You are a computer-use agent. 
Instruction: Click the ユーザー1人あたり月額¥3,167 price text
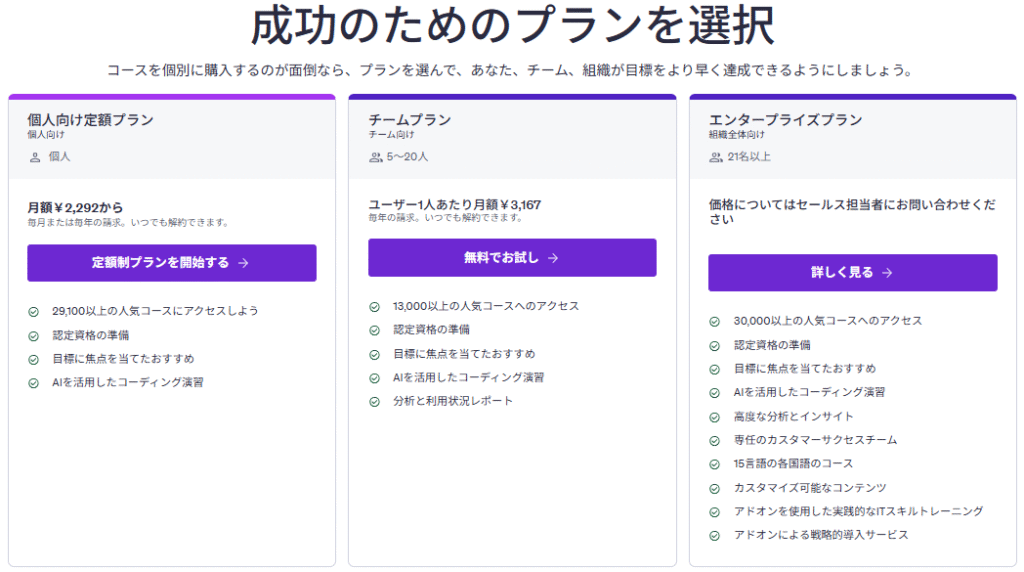tap(455, 204)
